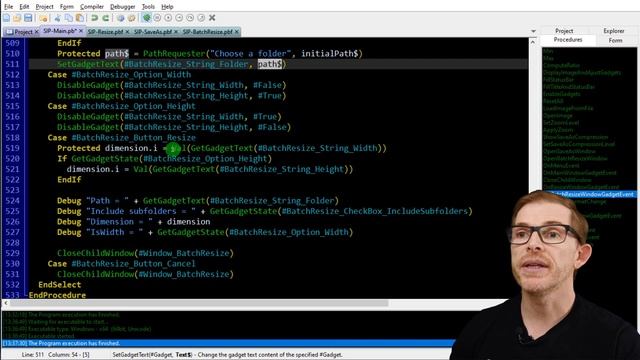Screen dimensions: 640x360
Task: Click the second gear Run toolbar icon
Action: pyautogui.click(x=131, y=18)
